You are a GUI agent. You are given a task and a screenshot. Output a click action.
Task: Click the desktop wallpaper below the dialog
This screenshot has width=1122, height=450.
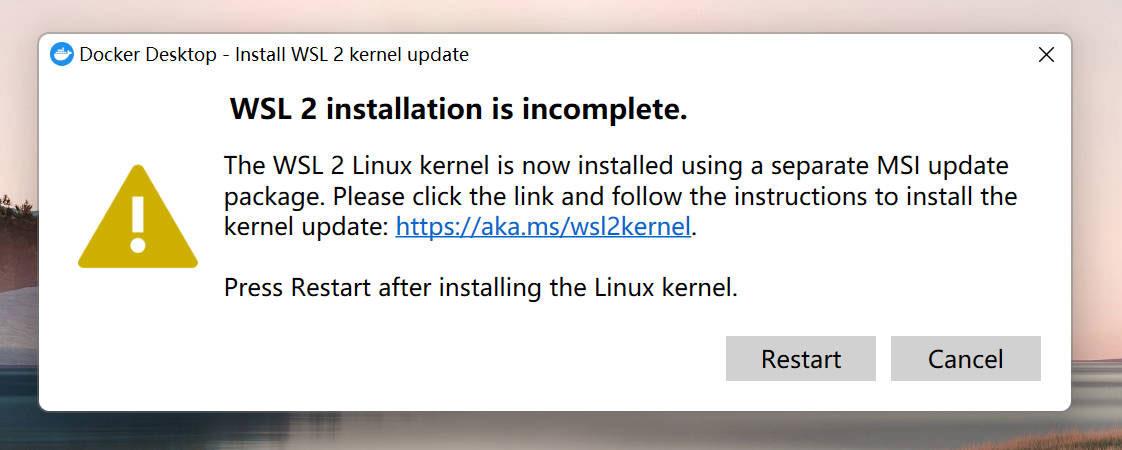(560, 432)
